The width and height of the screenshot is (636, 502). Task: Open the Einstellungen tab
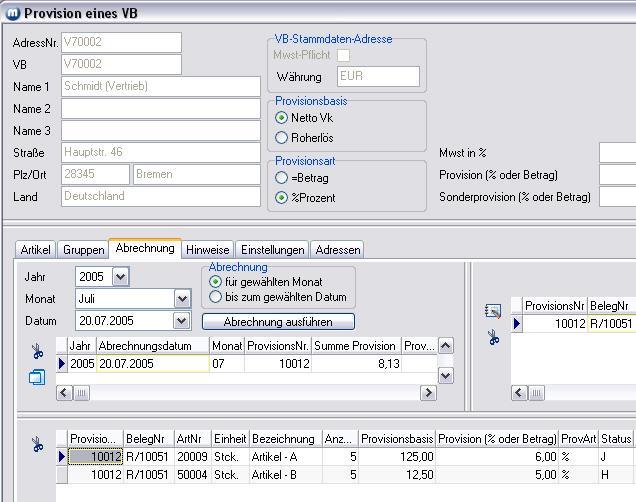tap(272, 250)
